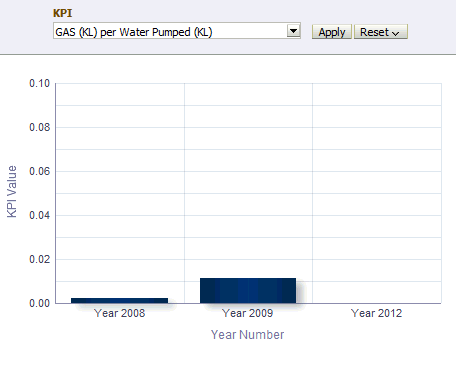Click the 0.08 y-axis value
This screenshot has height=365, width=456.
[39, 127]
